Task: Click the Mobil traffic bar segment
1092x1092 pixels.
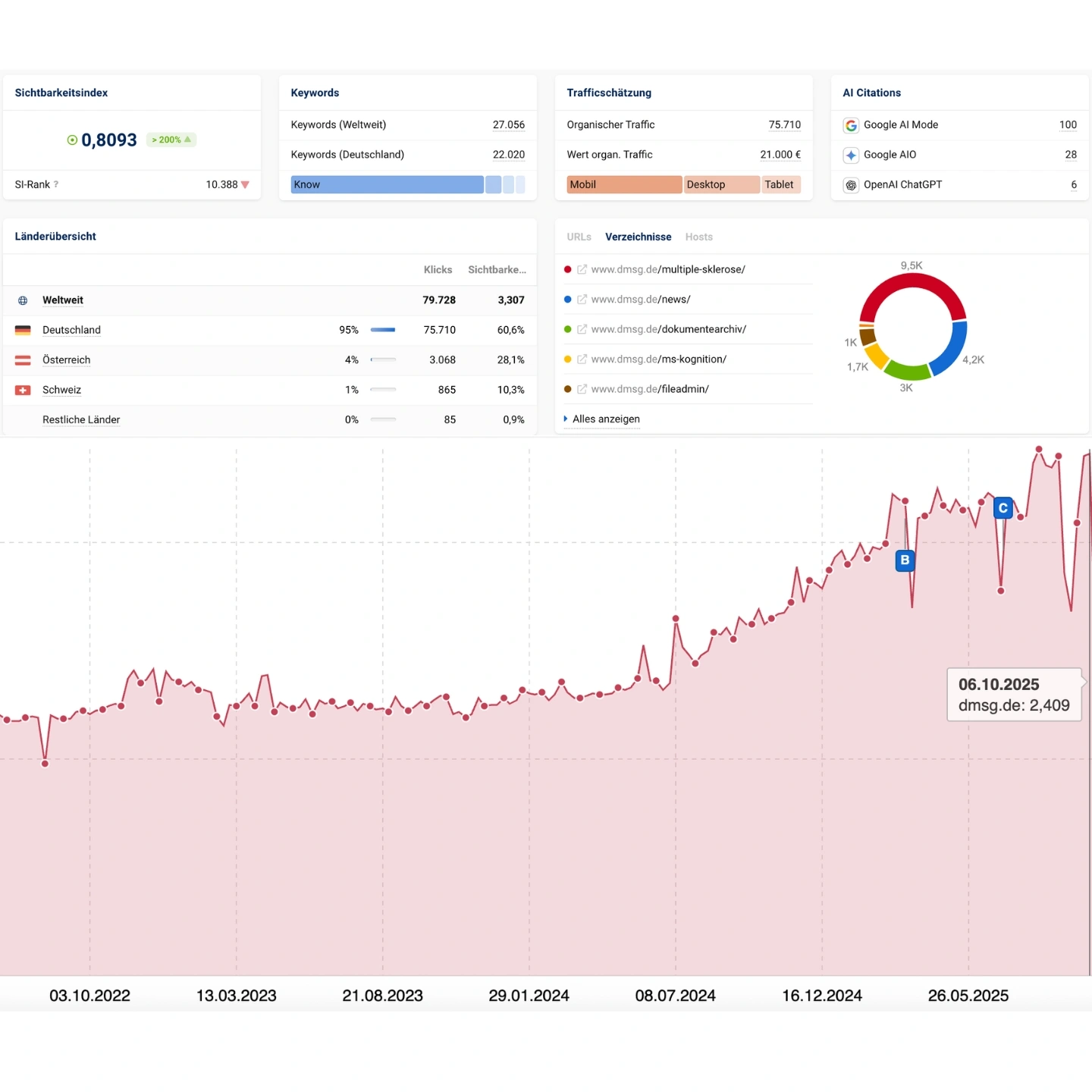Action: [624, 184]
